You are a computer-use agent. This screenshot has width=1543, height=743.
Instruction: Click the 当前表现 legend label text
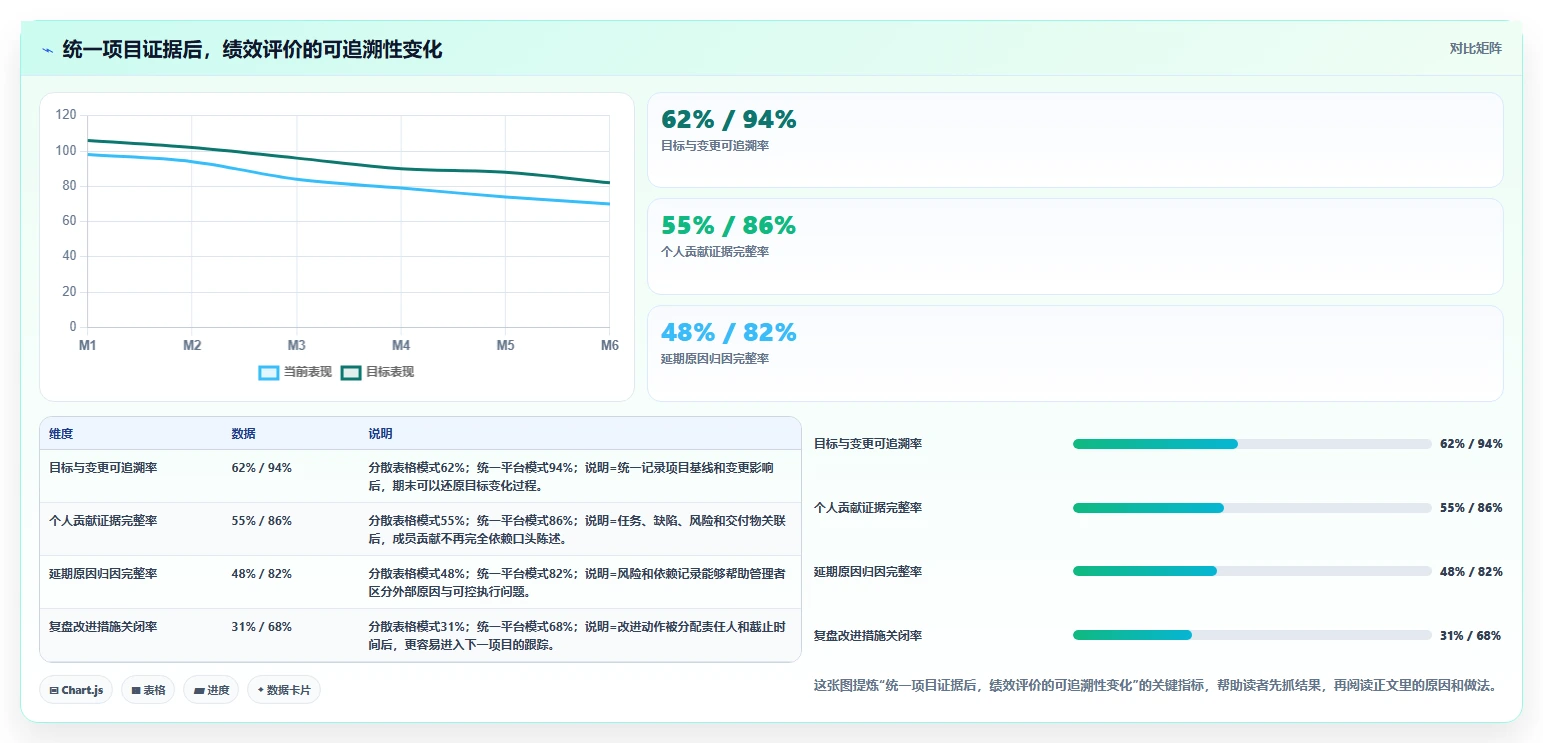pos(307,372)
